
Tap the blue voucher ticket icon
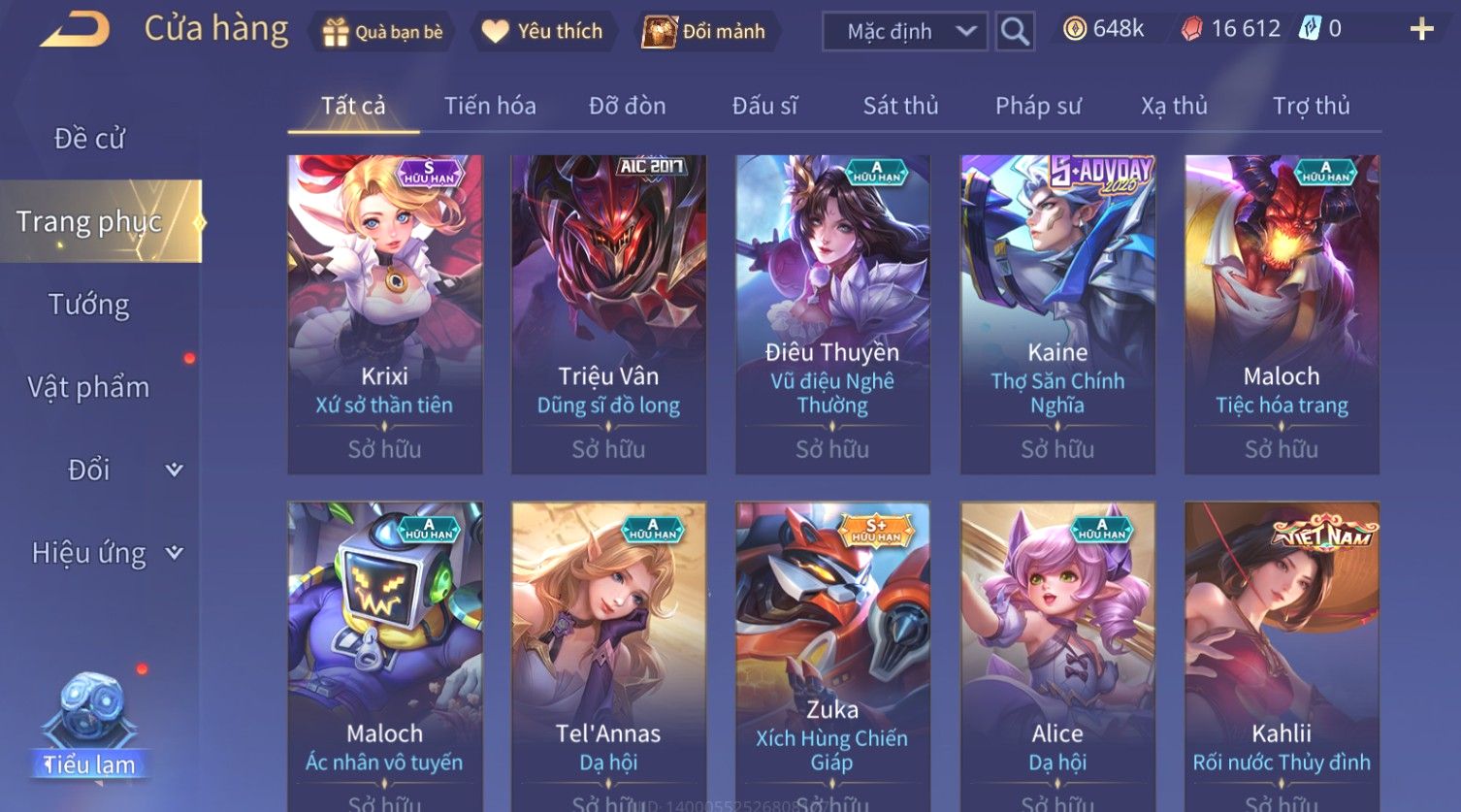click(1311, 29)
